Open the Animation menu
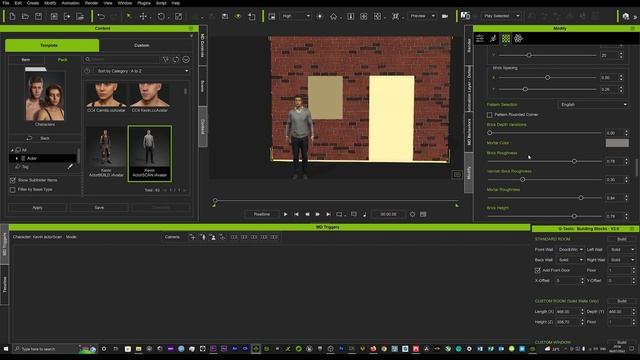This screenshot has width=640, height=360. click(71, 3)
